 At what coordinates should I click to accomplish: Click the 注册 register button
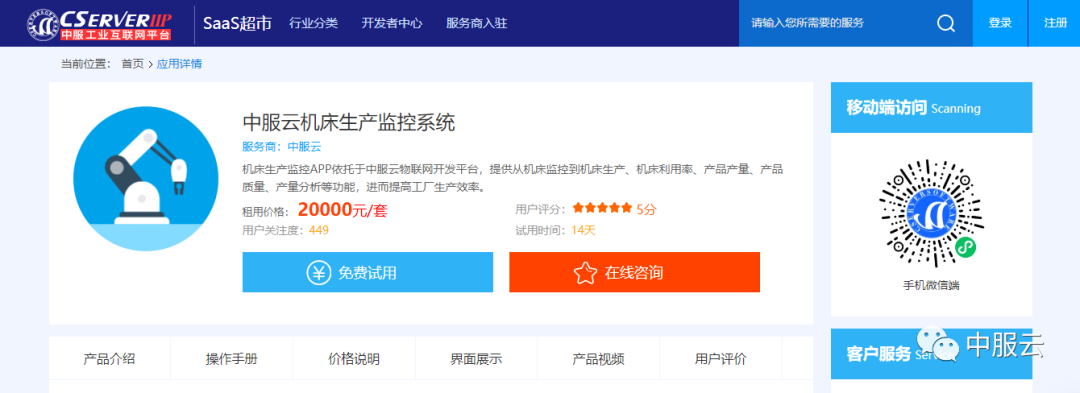click(1055, 23)
